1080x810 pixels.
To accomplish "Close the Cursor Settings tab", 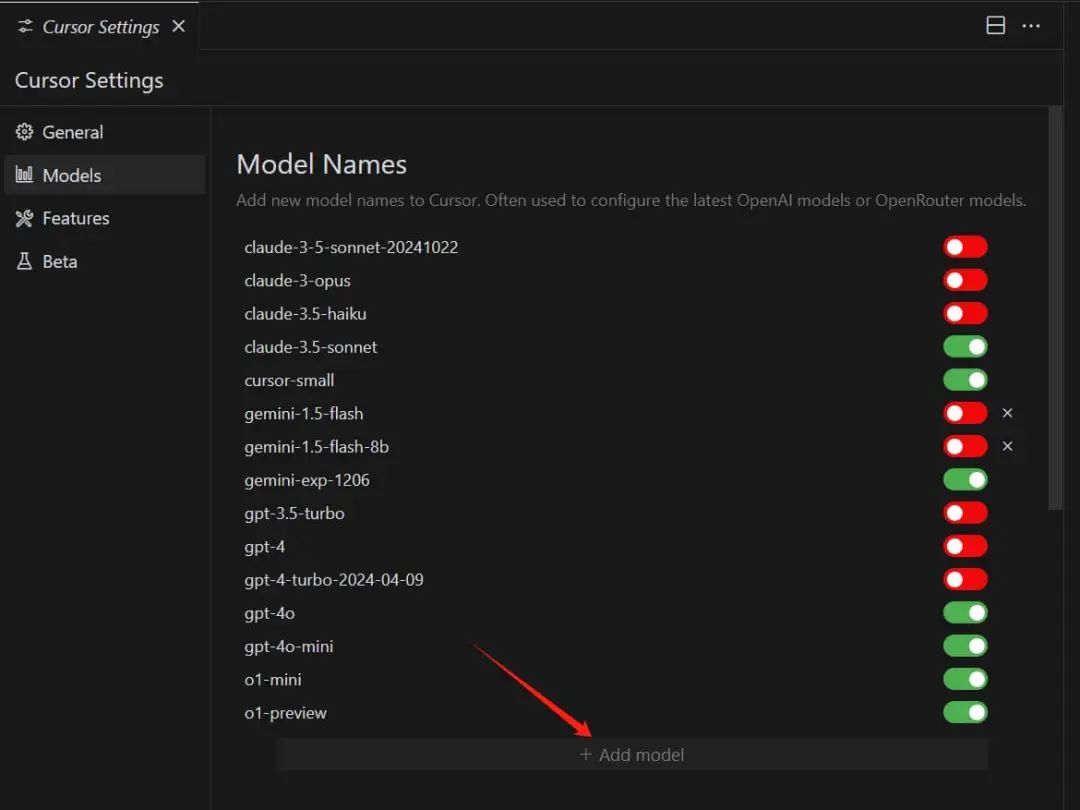I will click(x=178, y=26).
